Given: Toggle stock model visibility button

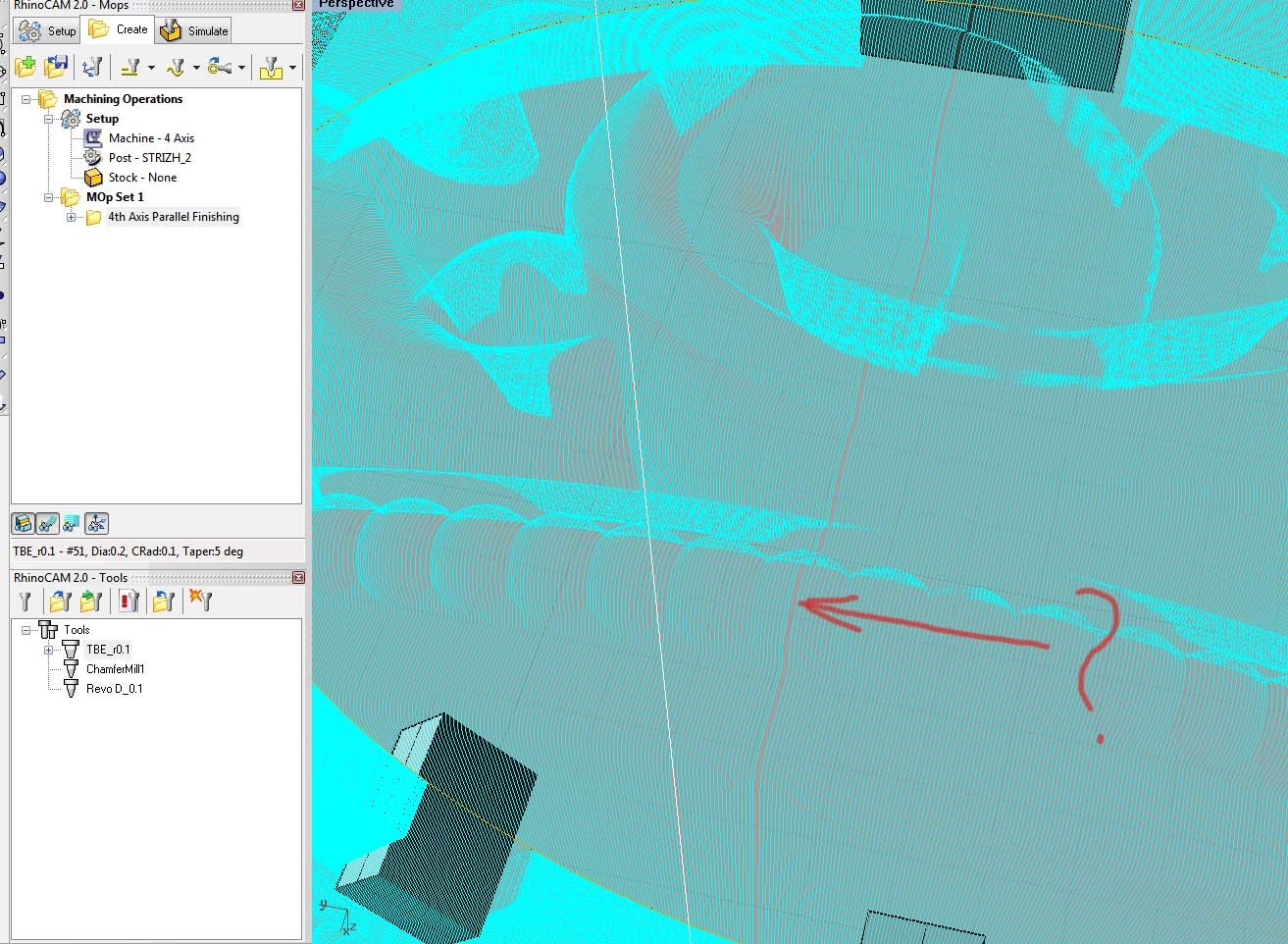Looking at the screenshot, I should [x=24, y=524].
